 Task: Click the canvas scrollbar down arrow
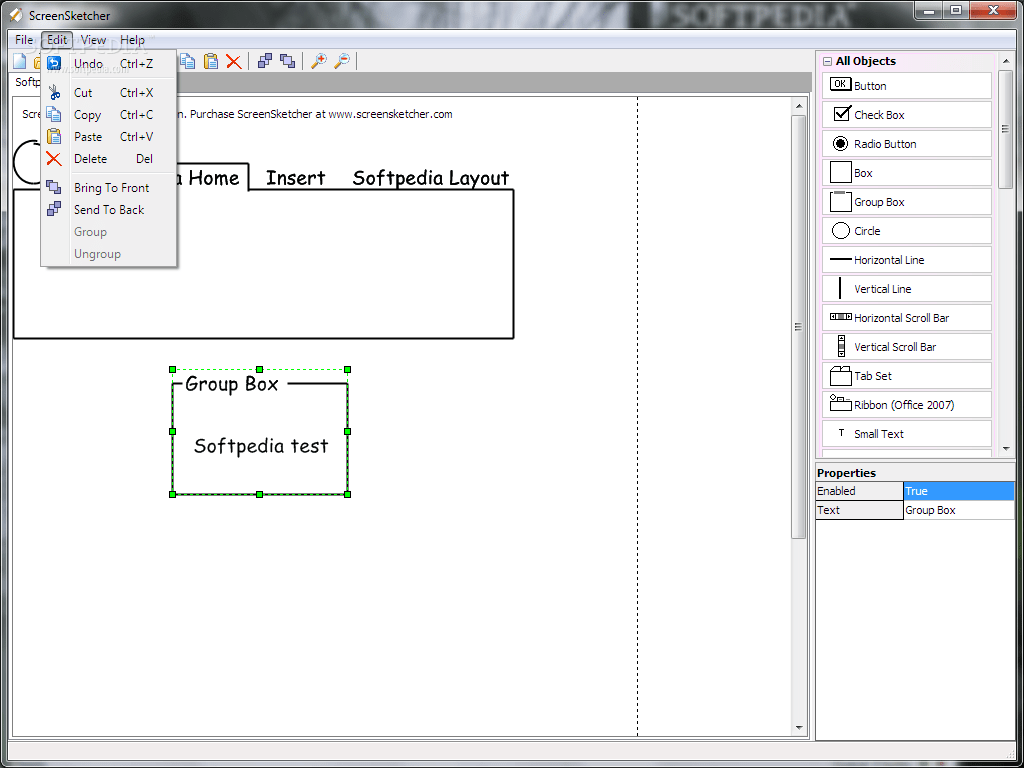pyautogui.click(x=799, y=728)
